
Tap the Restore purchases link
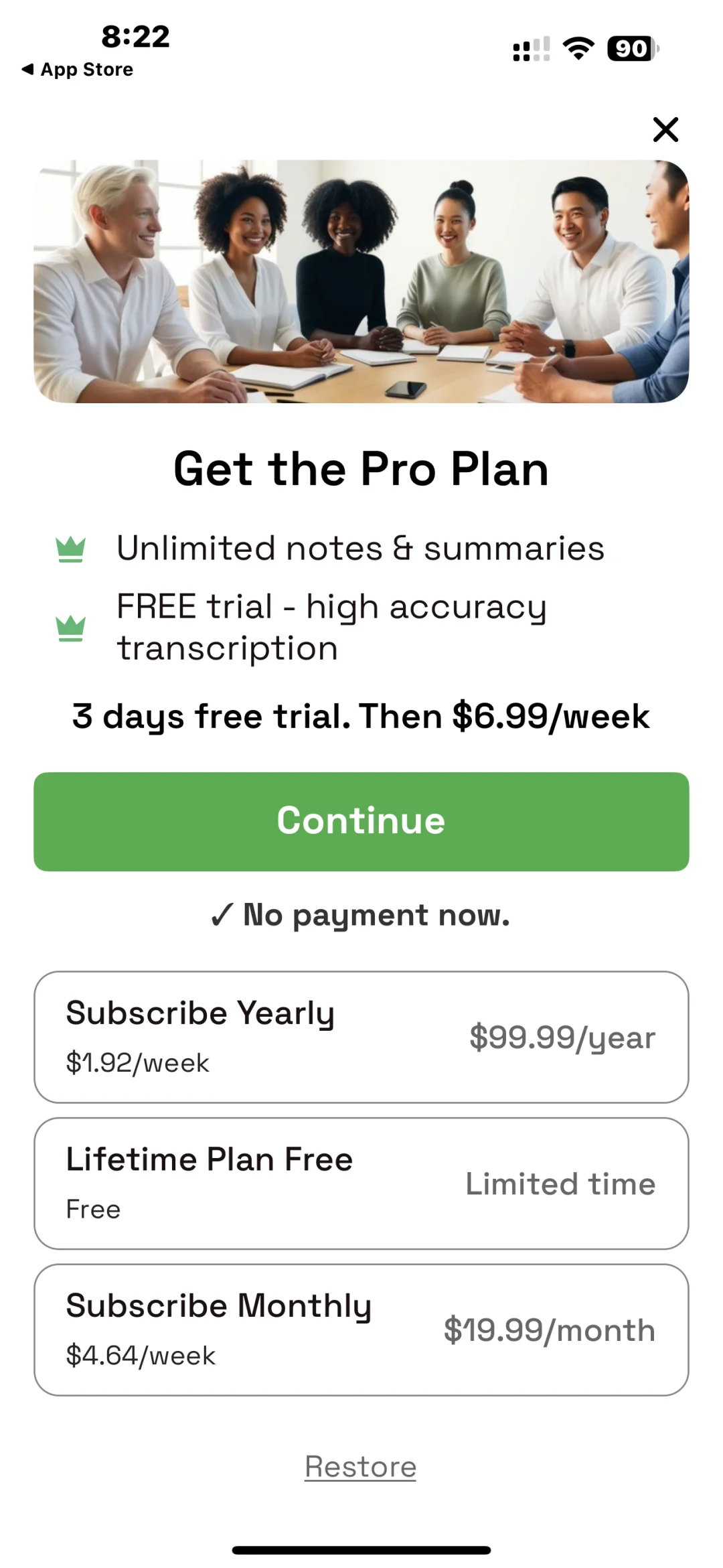[x=360, y=1467]
